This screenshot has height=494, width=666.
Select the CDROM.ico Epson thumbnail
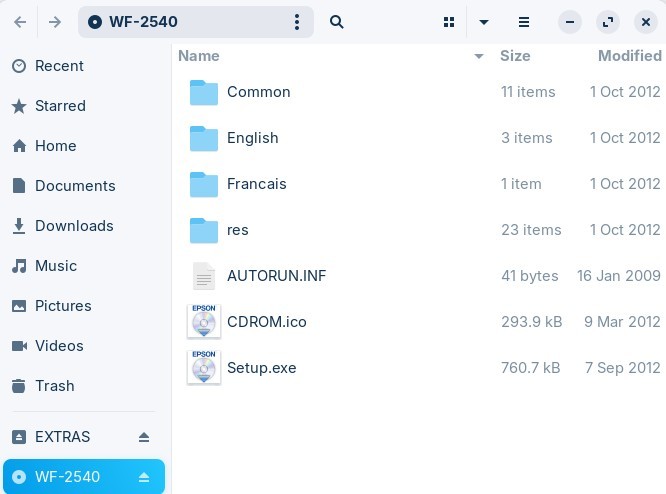204,322
